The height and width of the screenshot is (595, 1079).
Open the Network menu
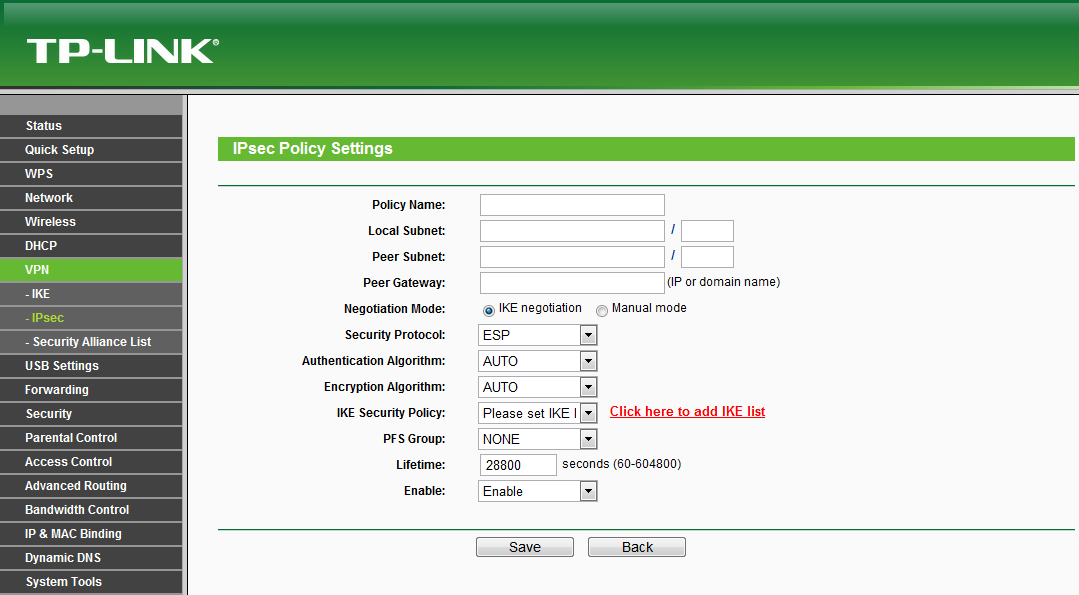(91, 198)
